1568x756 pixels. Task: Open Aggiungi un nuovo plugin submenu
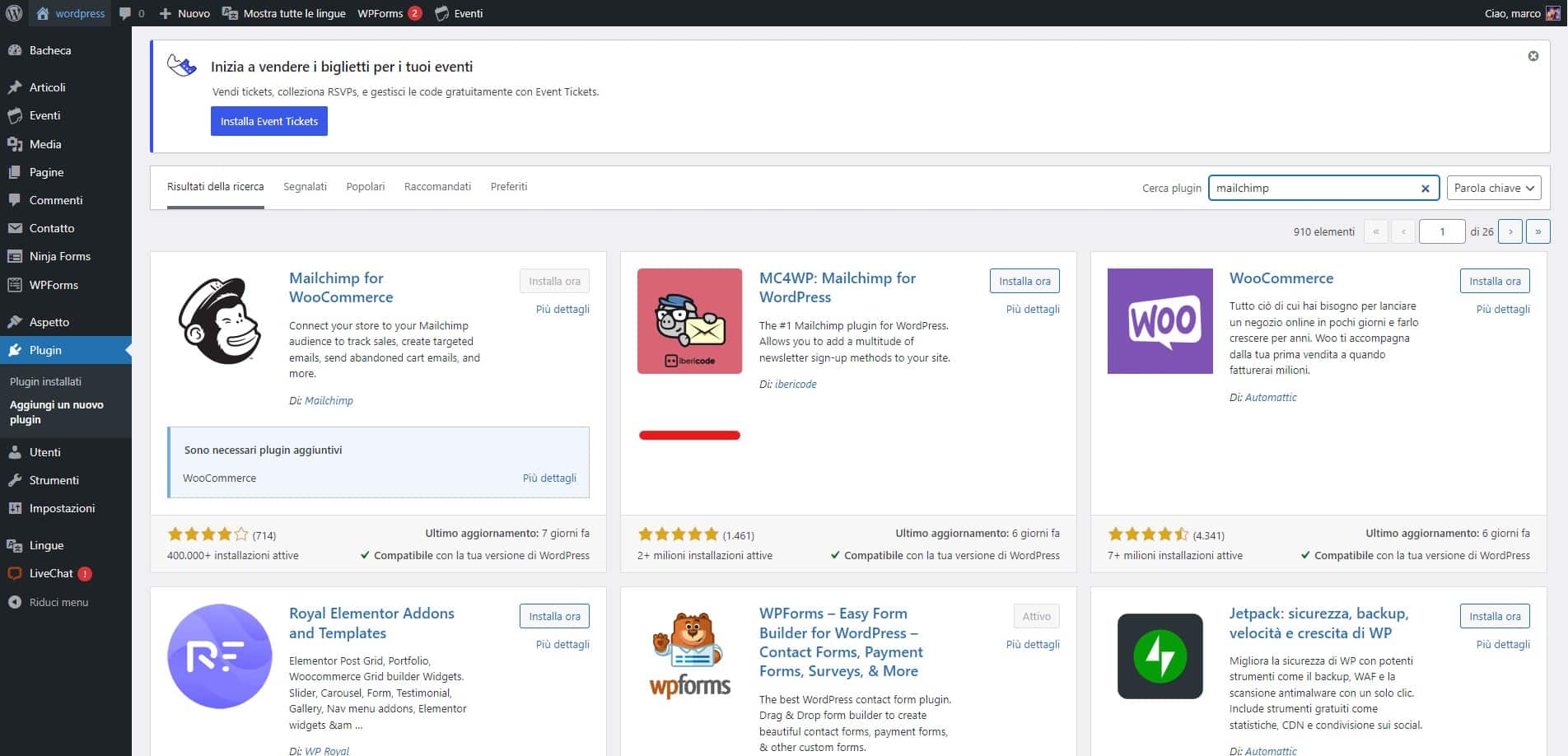57,412
